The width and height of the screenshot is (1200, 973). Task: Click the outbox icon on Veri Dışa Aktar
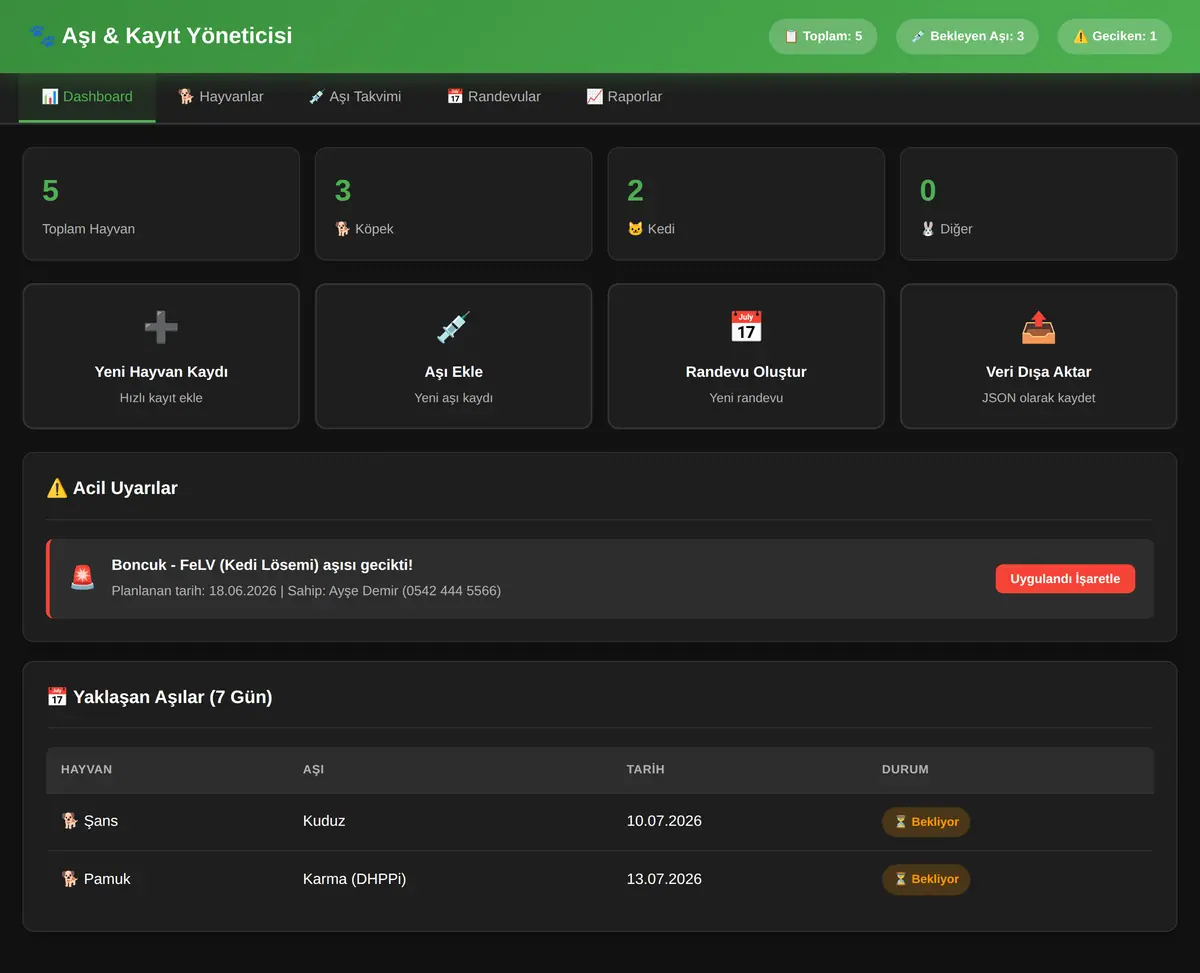coord(1039,327)
